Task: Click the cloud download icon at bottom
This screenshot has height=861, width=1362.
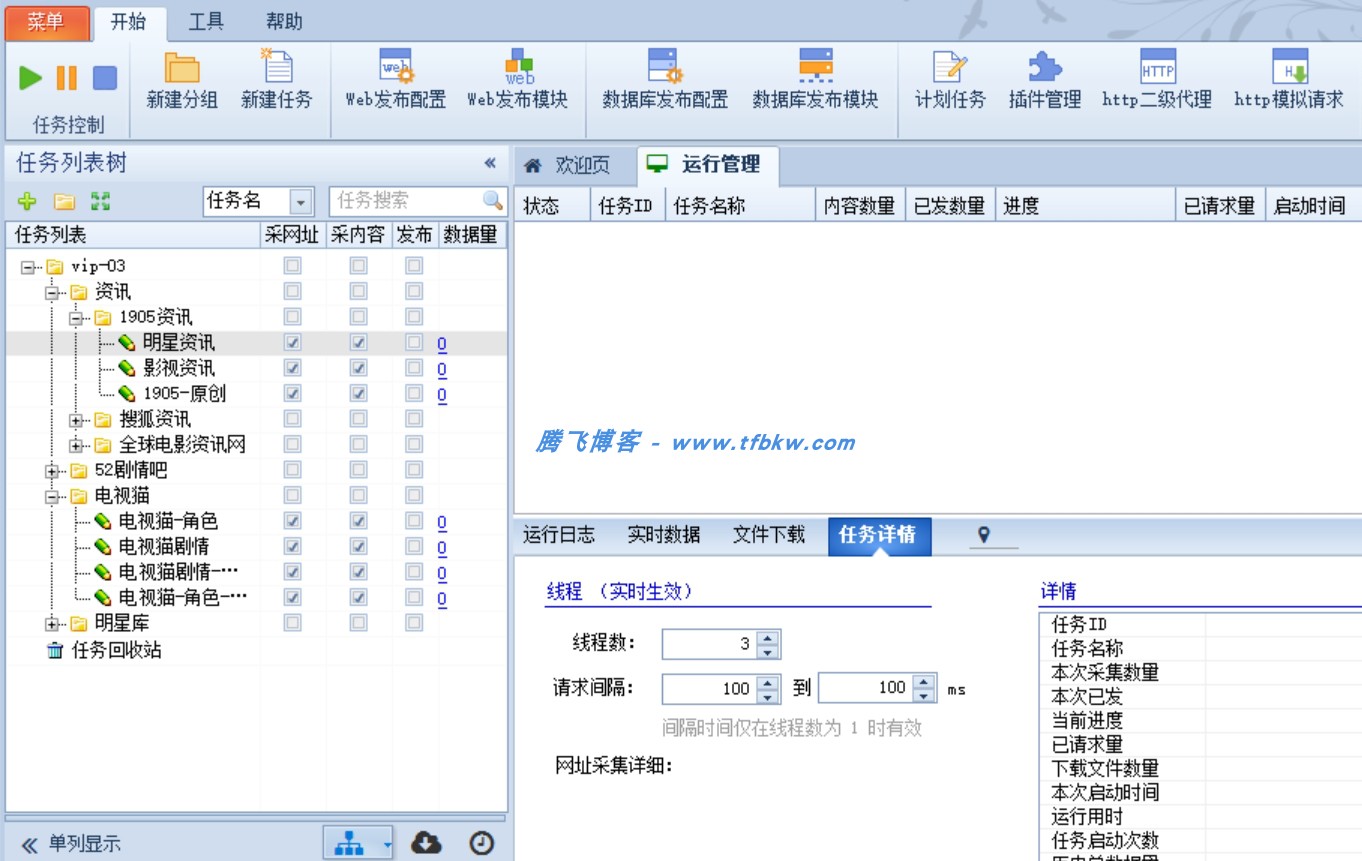Action: coord(427,843)
